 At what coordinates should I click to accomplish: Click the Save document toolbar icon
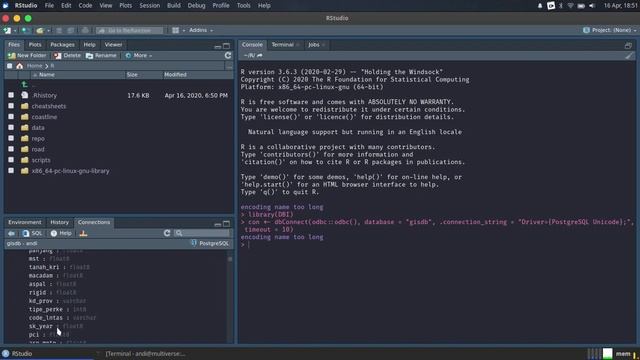[59, 30]
